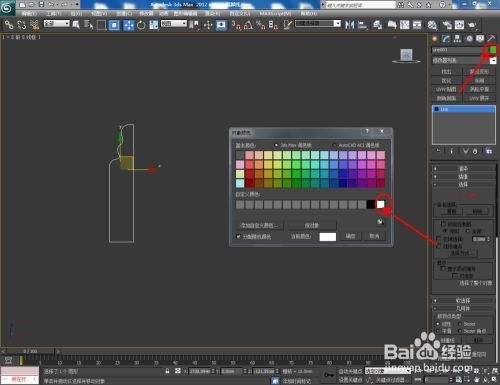Open the MAXScript menu

coord(275,13)
